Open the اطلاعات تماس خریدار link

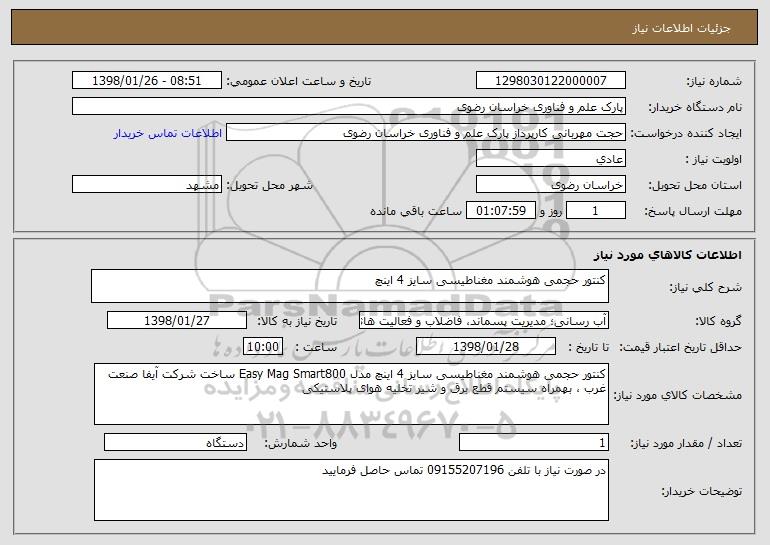point(168,134)
